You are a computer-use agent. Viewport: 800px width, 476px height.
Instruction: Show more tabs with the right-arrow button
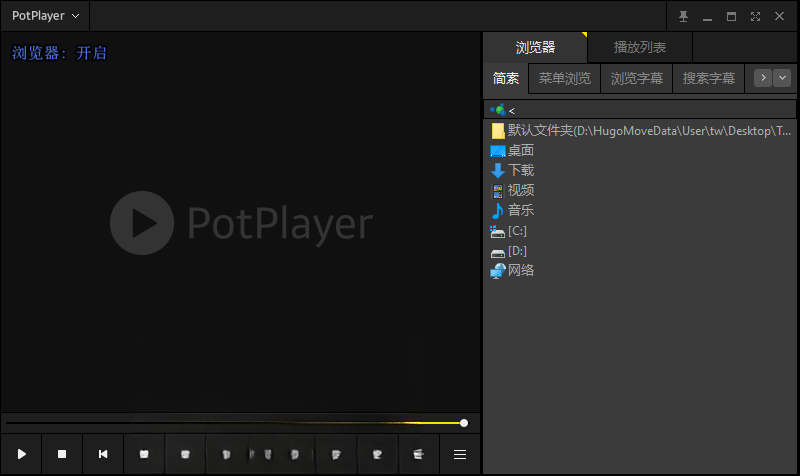pyautogui.click(x=763, y=78)
